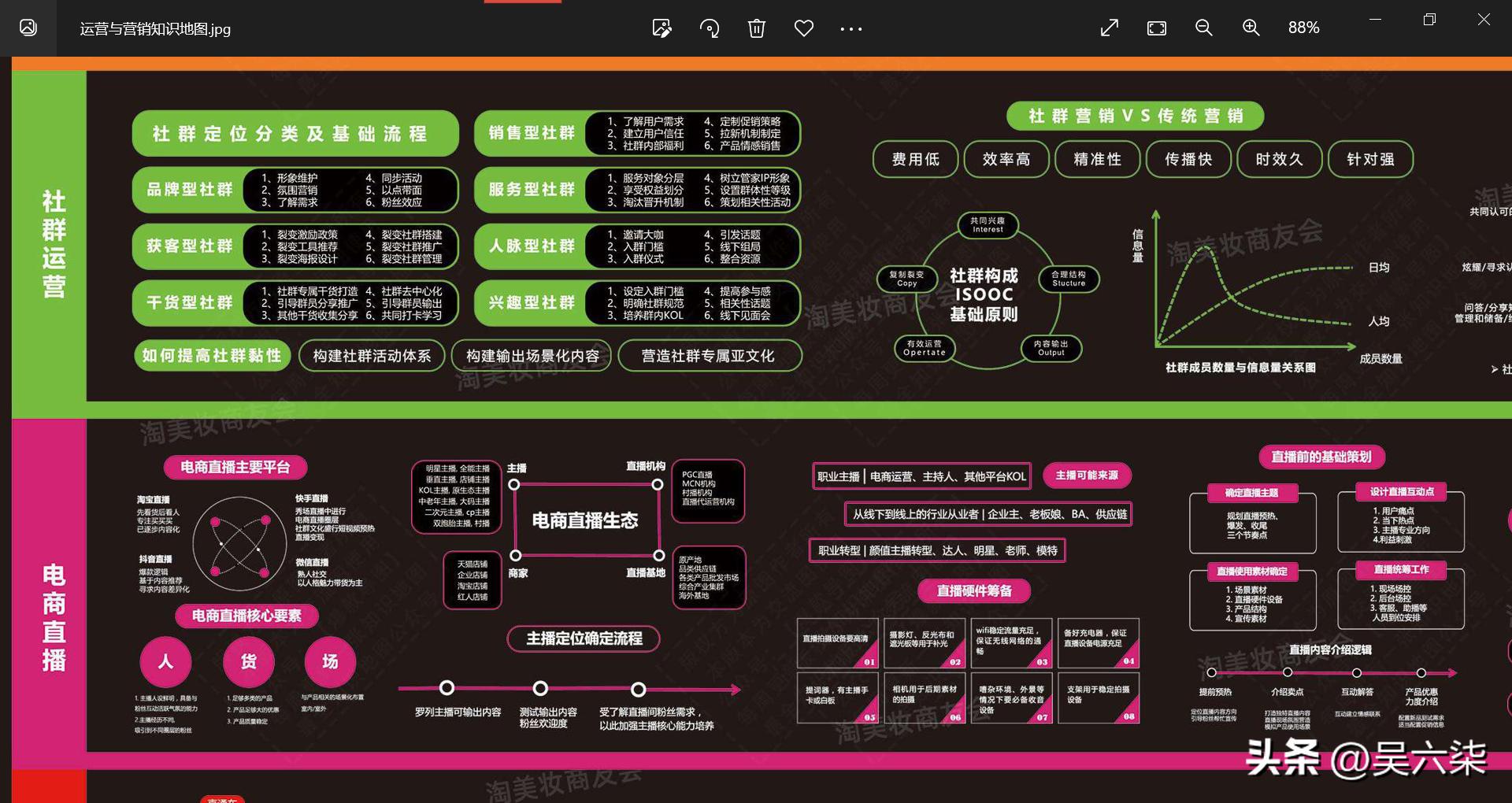This screenshot has width=1512, height=803.
Task: Select the Edit image icon
Action: [662, 28]
